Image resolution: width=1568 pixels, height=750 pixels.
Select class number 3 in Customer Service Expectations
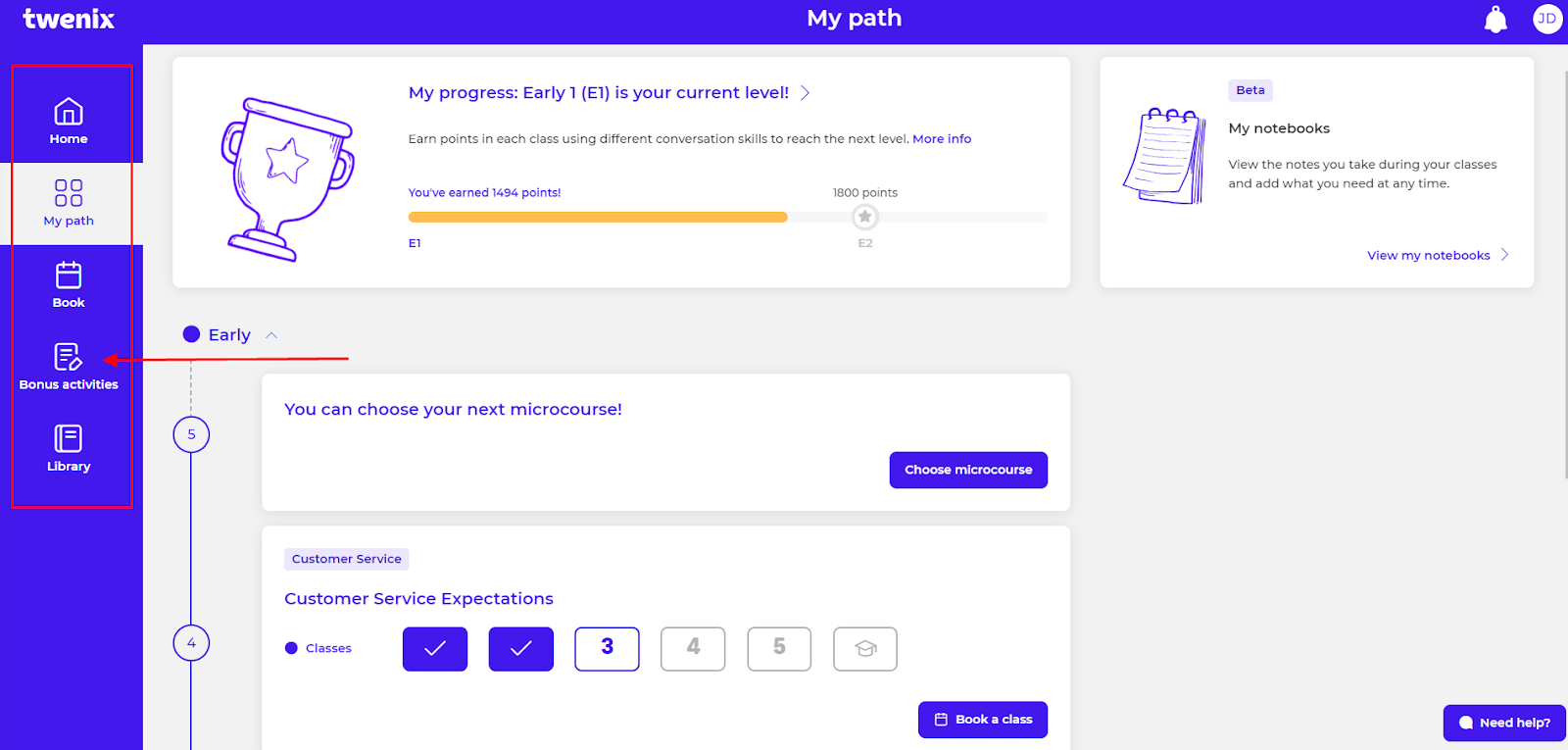(607, 648)
